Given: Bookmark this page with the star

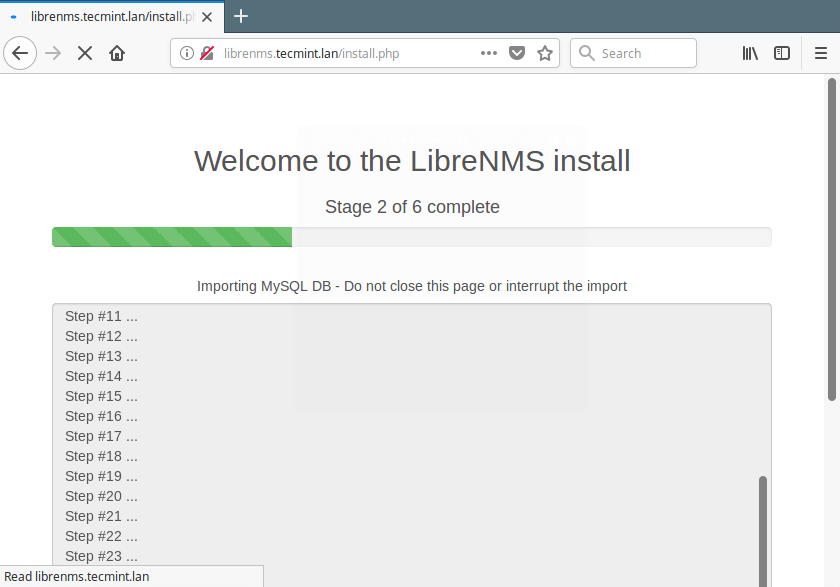Looking at the screenshot, I should coord(545,53).
